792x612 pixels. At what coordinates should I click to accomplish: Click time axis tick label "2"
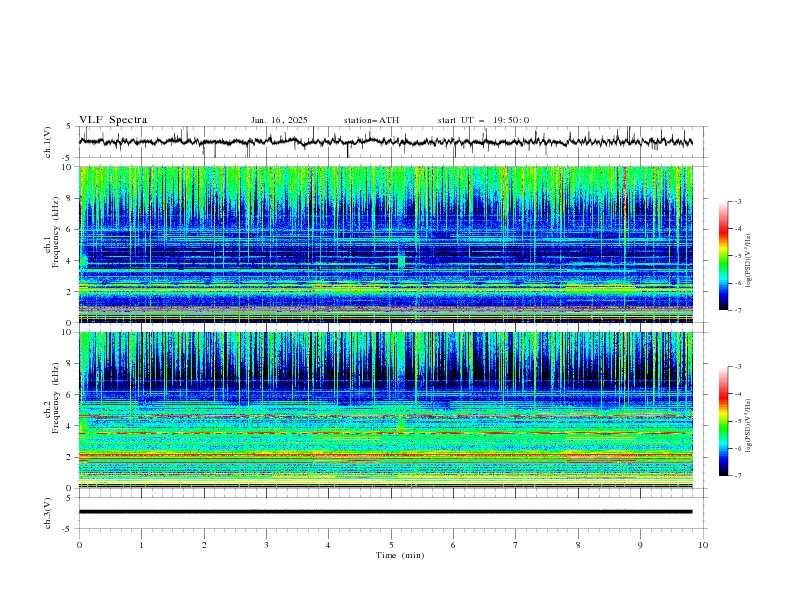point(204,545)
